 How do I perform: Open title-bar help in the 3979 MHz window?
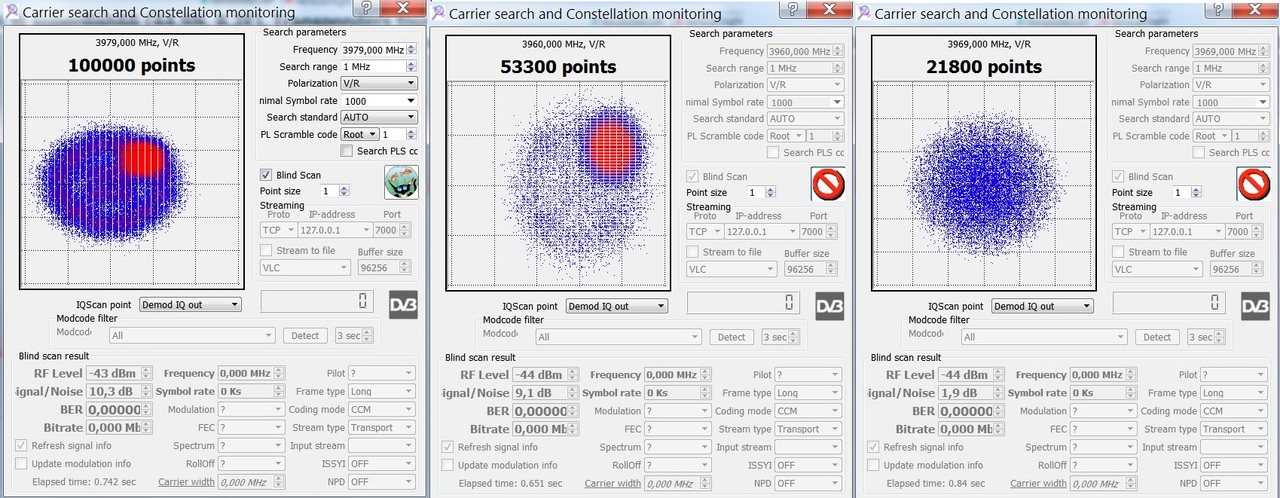[366, 8]
